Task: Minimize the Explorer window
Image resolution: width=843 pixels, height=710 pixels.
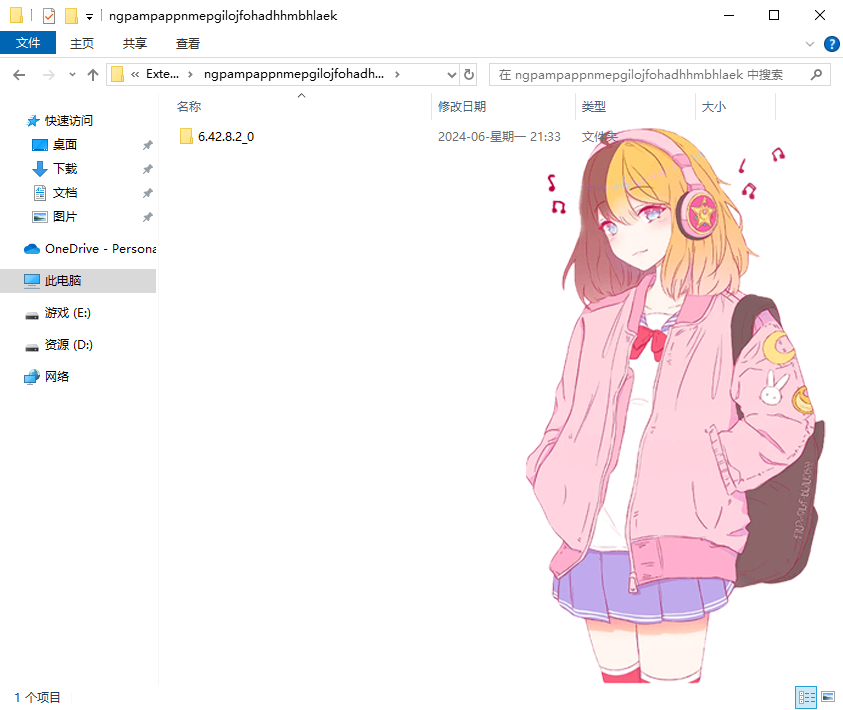Action: (729, 15)
